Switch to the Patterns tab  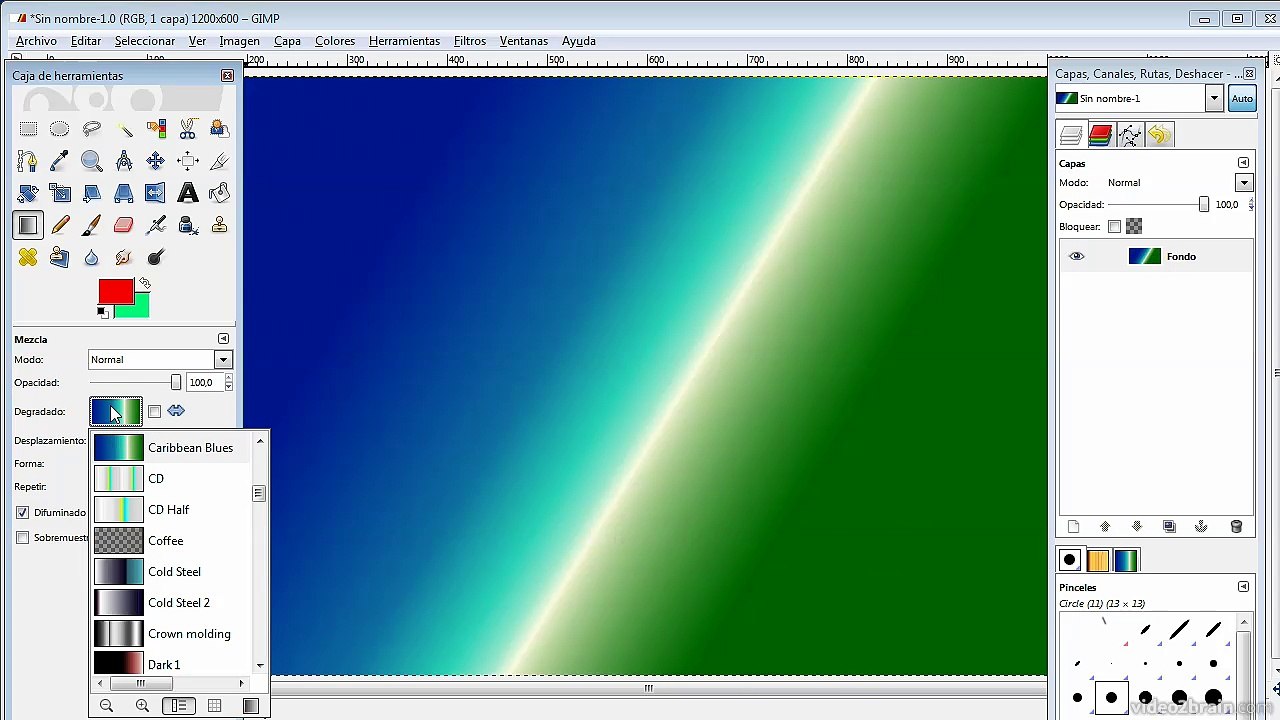(x=1098, y=561)
